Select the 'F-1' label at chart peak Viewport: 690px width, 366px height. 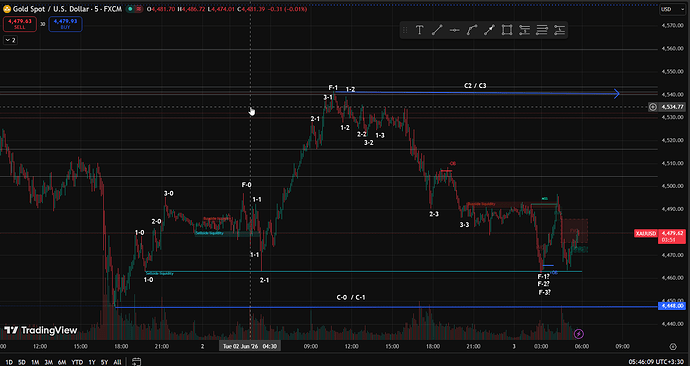[x=333, y=88]
